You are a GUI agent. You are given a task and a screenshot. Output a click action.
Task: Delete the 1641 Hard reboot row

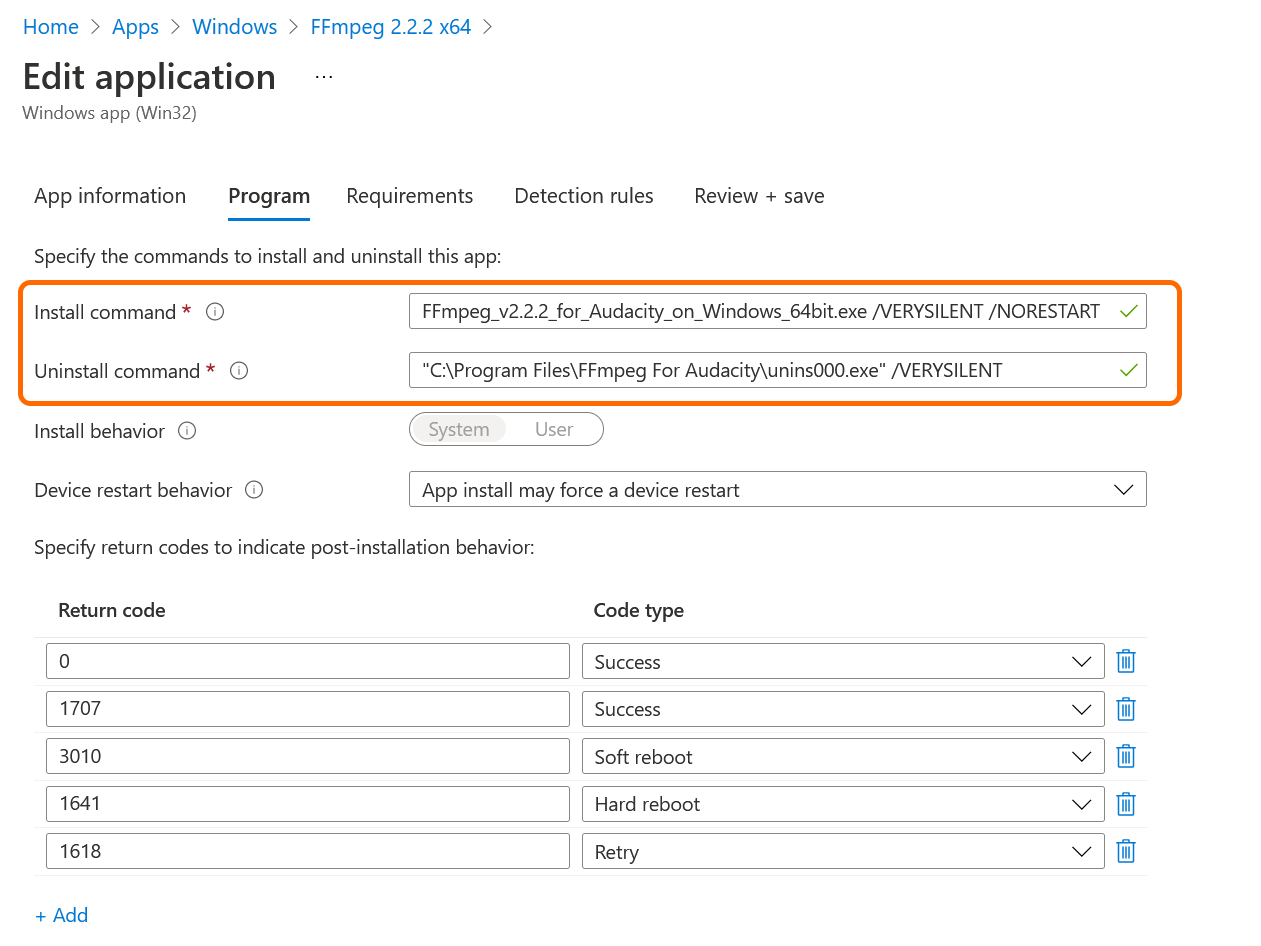click(1125, 804)
